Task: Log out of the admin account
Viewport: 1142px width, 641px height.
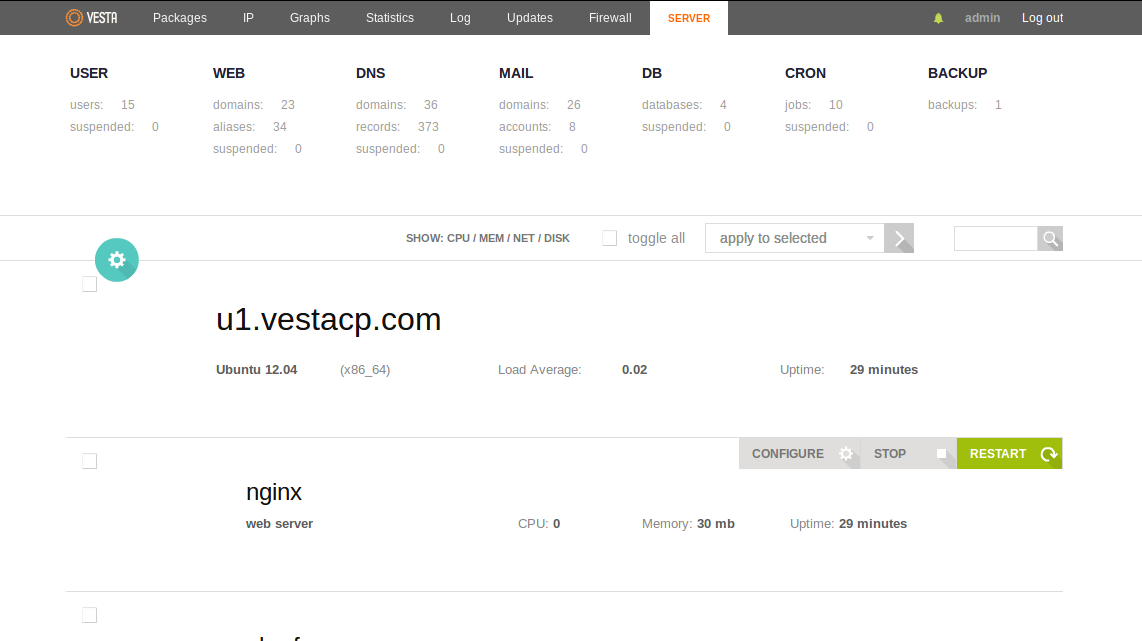Action: pyautogui.click(x=1042, y=18)
